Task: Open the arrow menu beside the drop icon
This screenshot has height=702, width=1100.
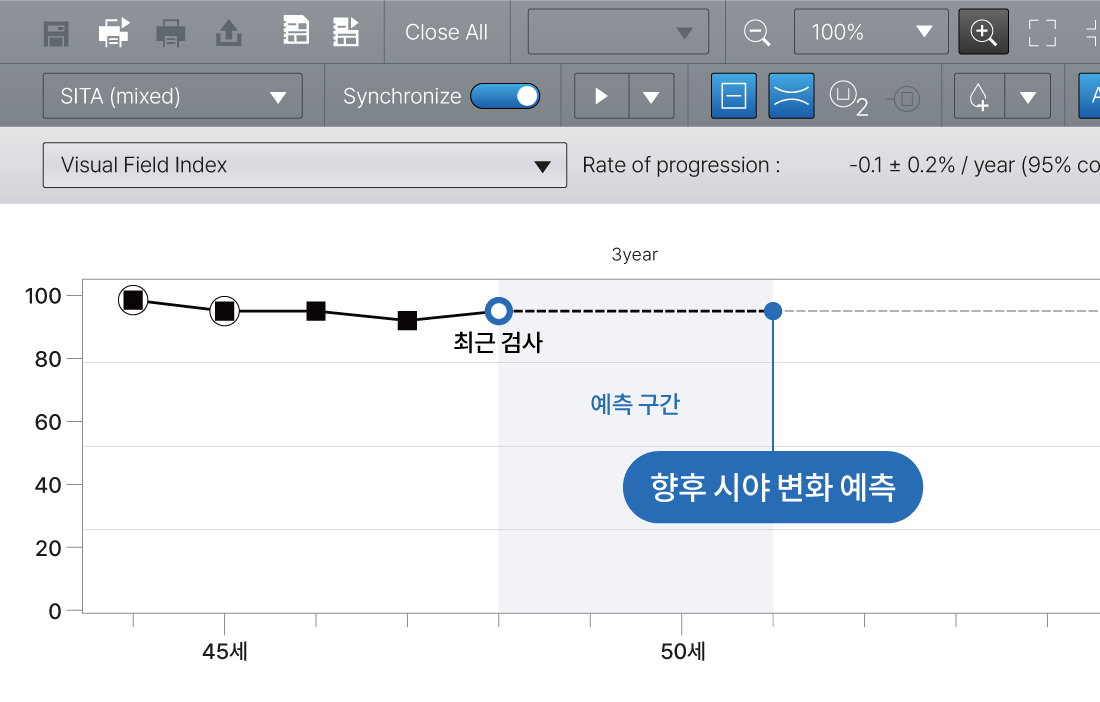Action: click(1028, 96)
